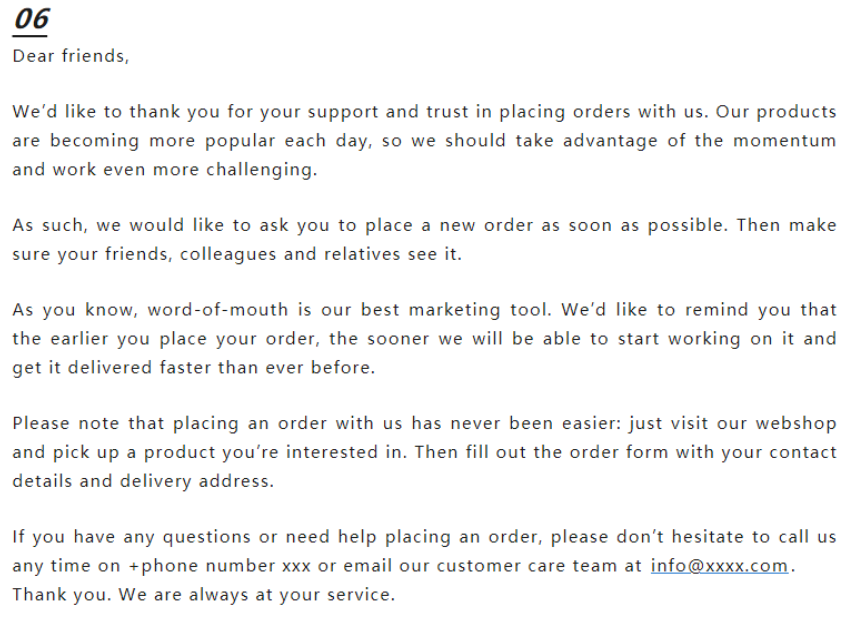861x631 pixels.
Task: Click the sentence We are always at your service
Action: click(256, 595)
